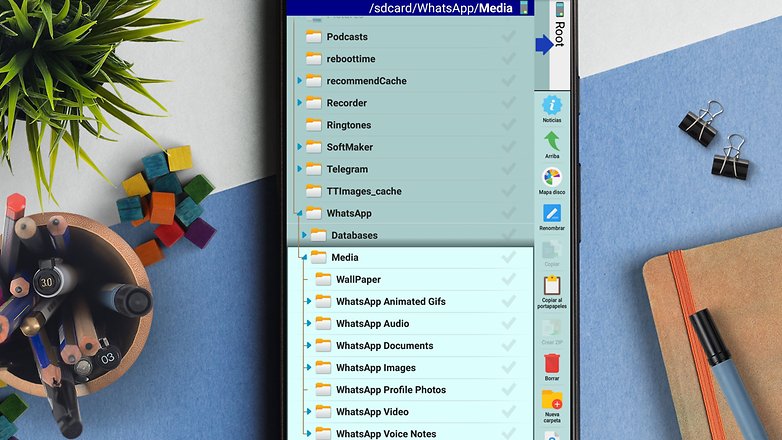Tap the Copiar al portapapeles clipboard icon
This screenshot has height=440, width=782.
click(552, 286)
